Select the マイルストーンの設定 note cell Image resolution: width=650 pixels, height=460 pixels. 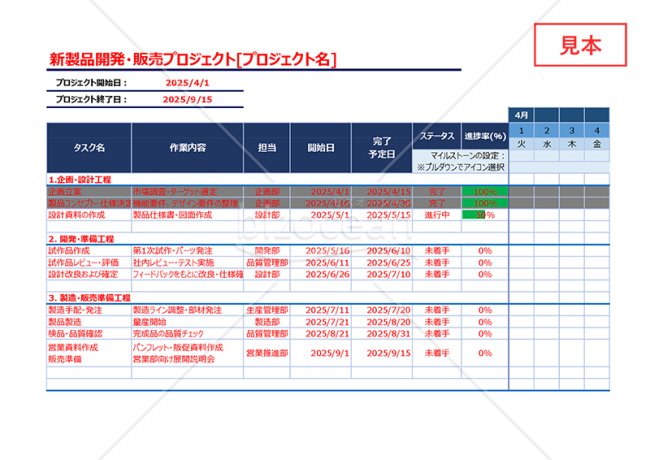[461, 161]
